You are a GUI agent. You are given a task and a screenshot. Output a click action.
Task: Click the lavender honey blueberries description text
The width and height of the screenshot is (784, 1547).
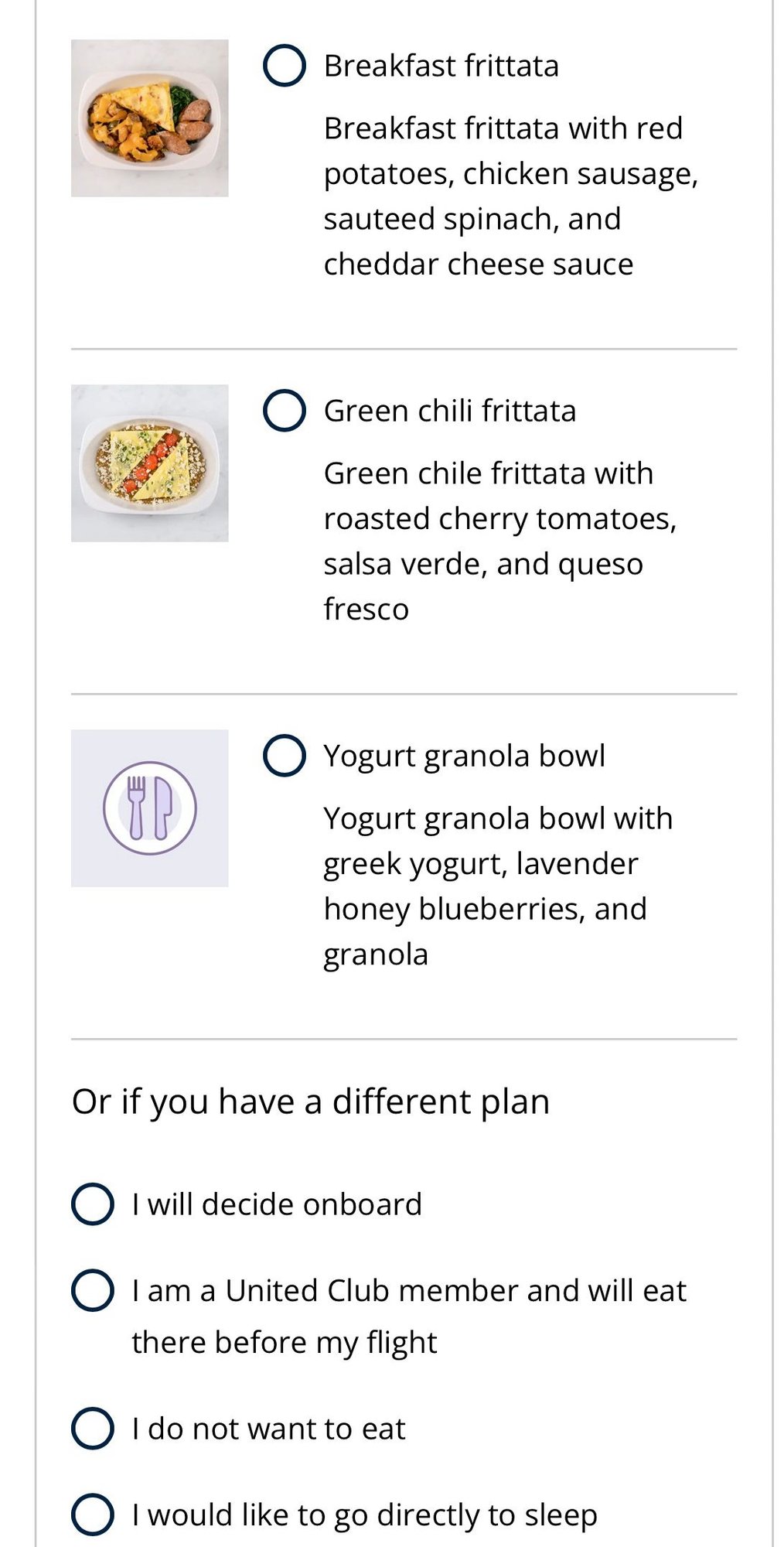(497, 886)
